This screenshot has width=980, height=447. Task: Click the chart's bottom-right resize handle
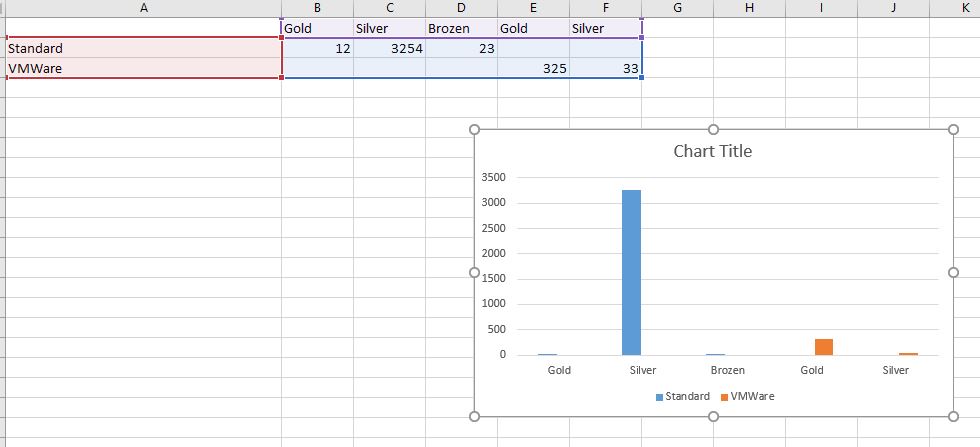951,416
